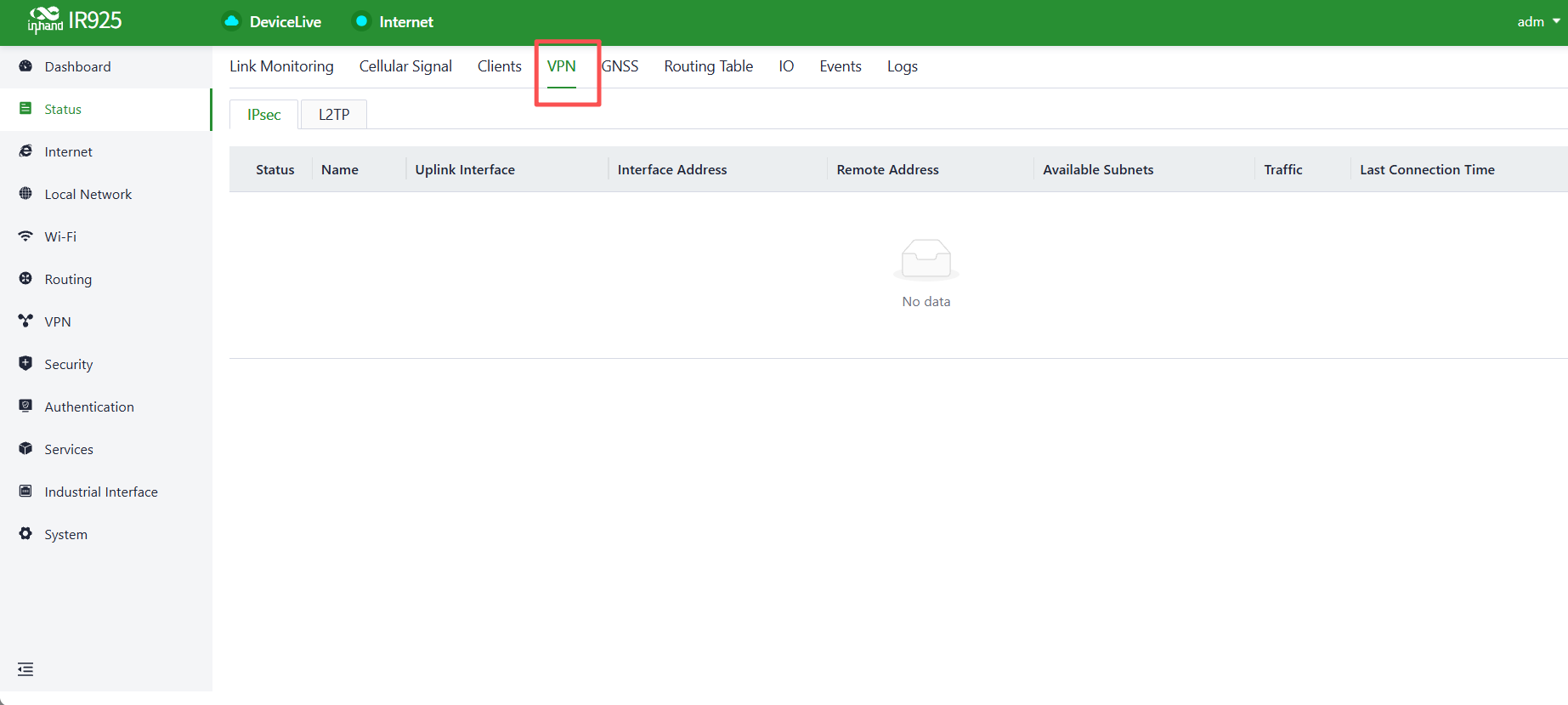Collapse the sidebar menu

(25, 669)
